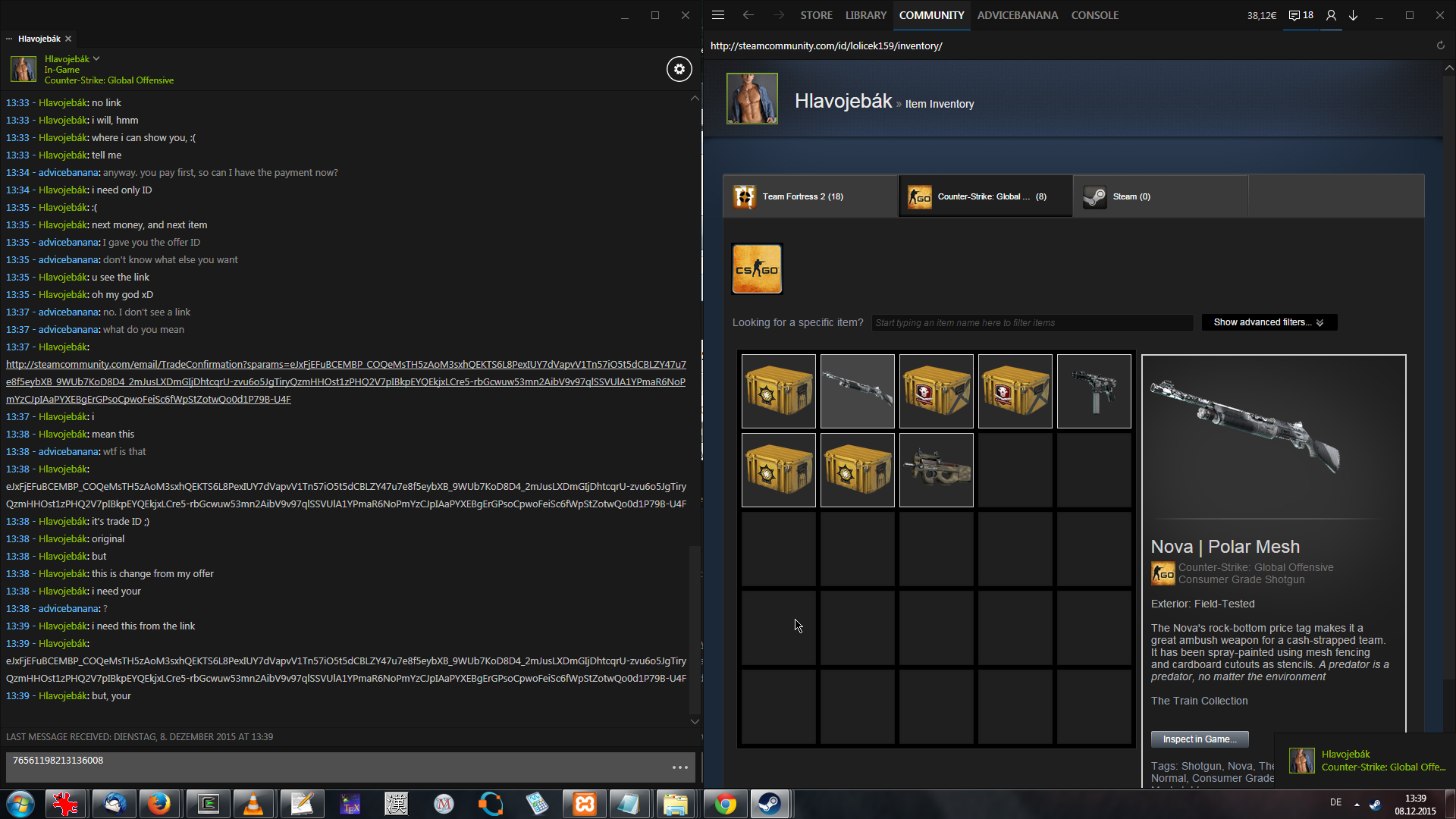Click the chat scrollbar down arrow
The image size is (1456, 819).
[695, 721]
